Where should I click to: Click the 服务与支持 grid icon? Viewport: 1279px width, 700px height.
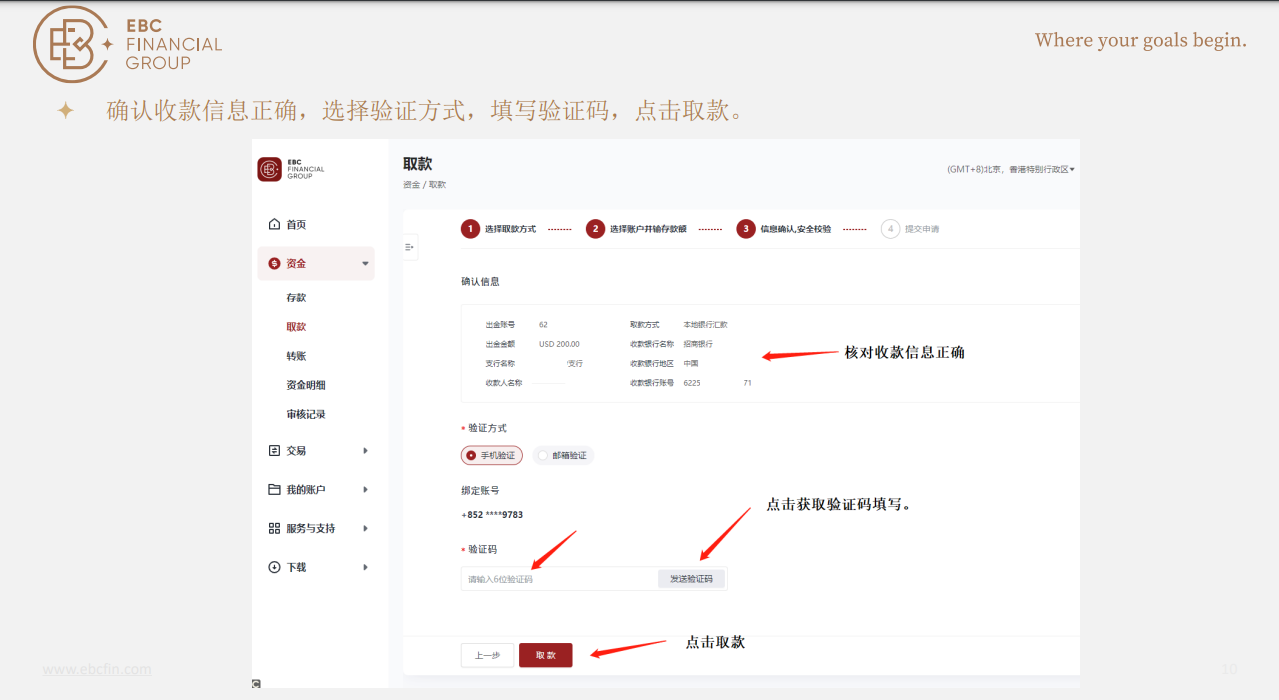(274, 528)
